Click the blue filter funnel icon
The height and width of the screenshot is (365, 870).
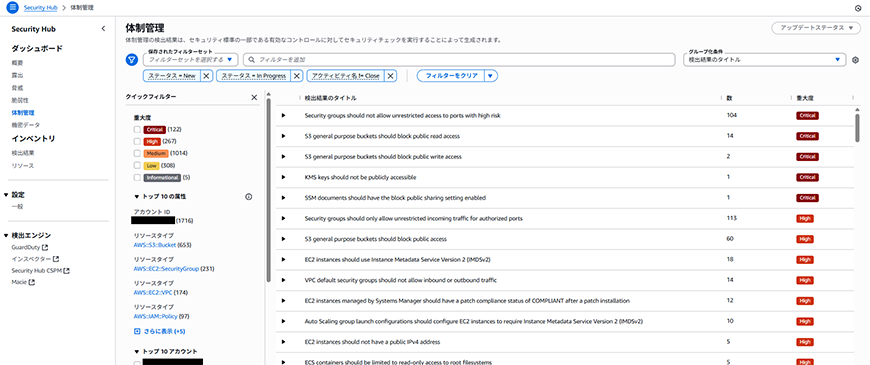tap(131, 59)
